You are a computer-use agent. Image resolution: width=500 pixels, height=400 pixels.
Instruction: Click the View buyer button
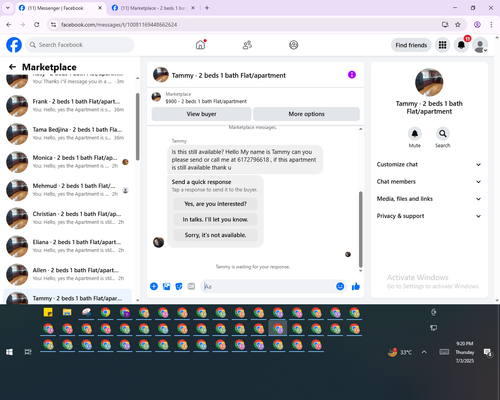click(201, 114)
